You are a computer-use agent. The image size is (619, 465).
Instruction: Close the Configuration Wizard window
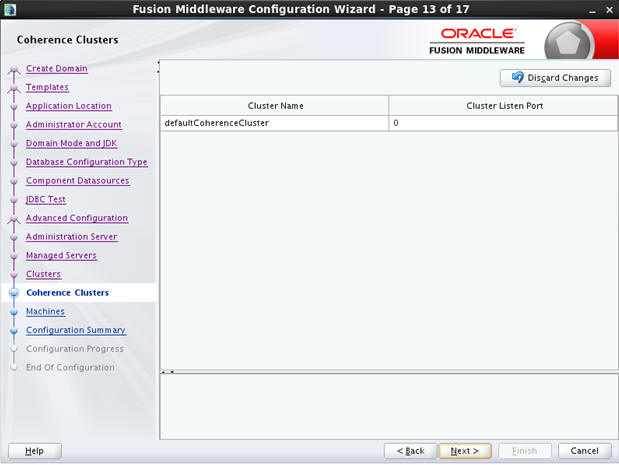610,10
